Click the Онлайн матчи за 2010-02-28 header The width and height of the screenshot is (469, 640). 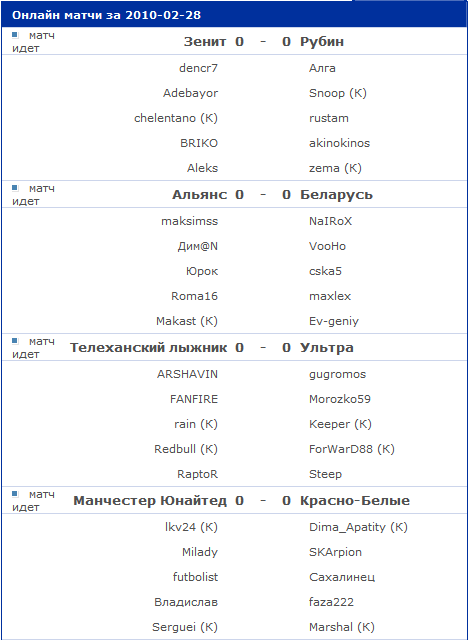point(107,15)
